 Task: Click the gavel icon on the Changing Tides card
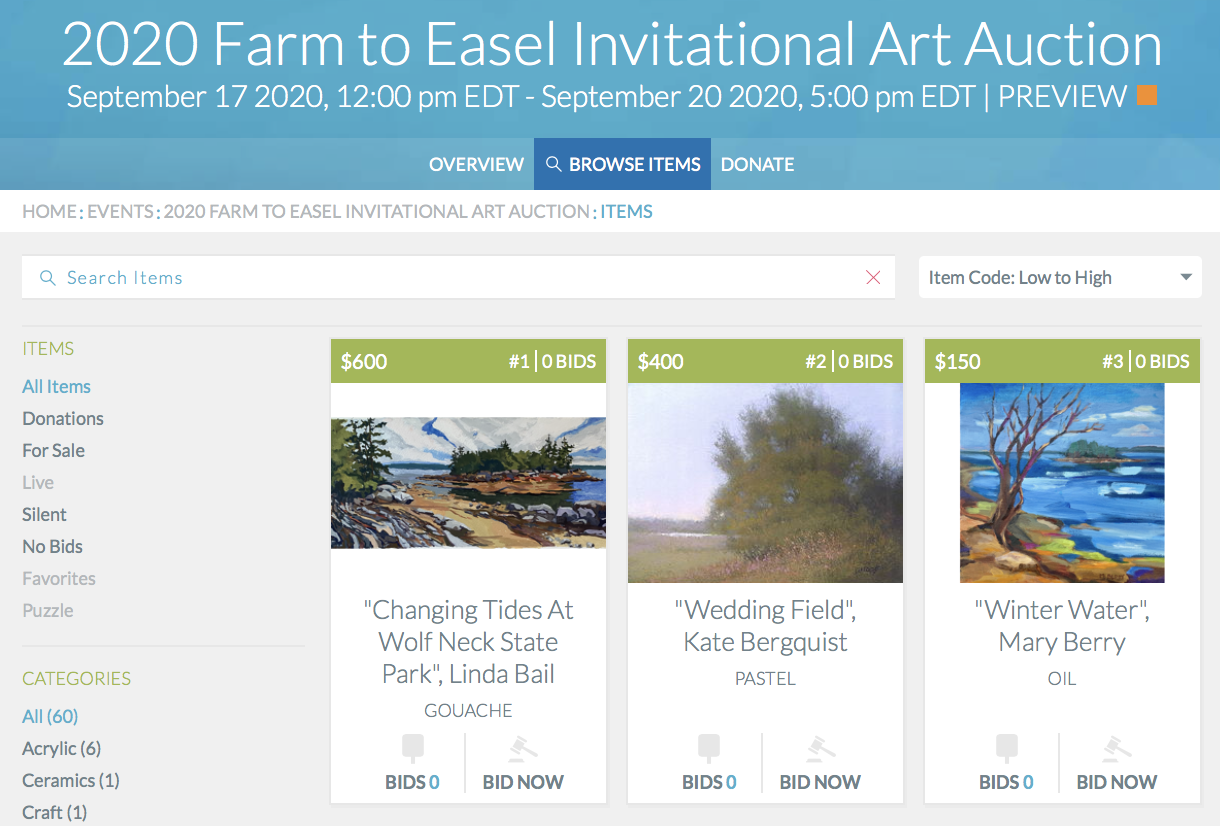point(522,749)
